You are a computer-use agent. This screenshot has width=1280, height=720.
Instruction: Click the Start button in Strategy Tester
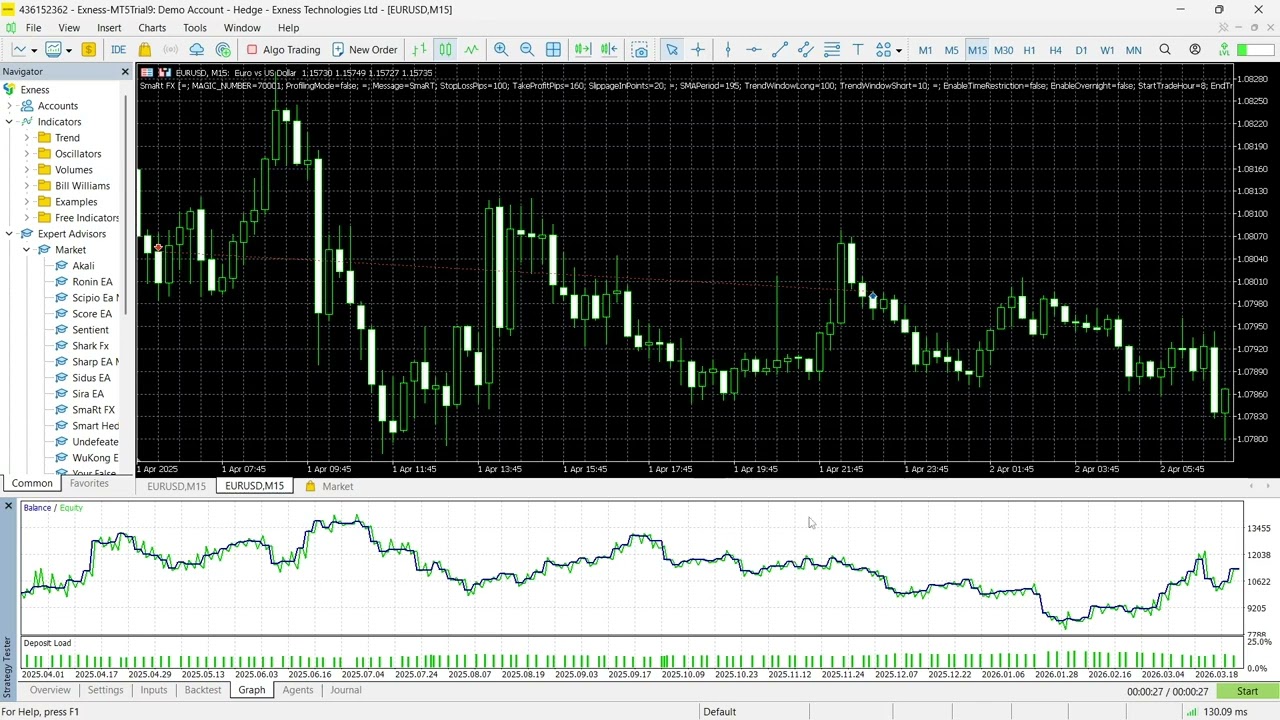pos(1247,692)
